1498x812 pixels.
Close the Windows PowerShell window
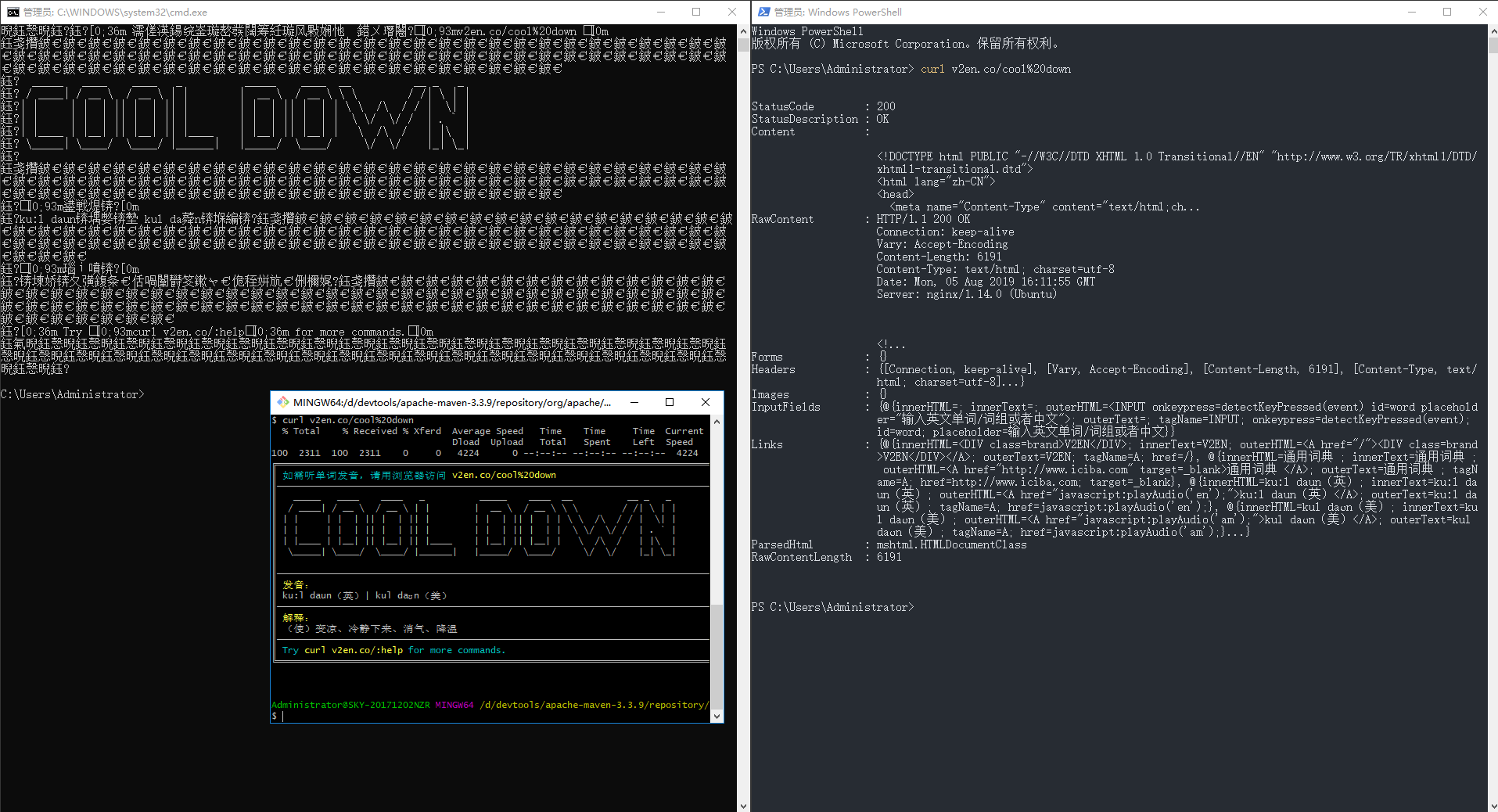(x=1482, y=12)
